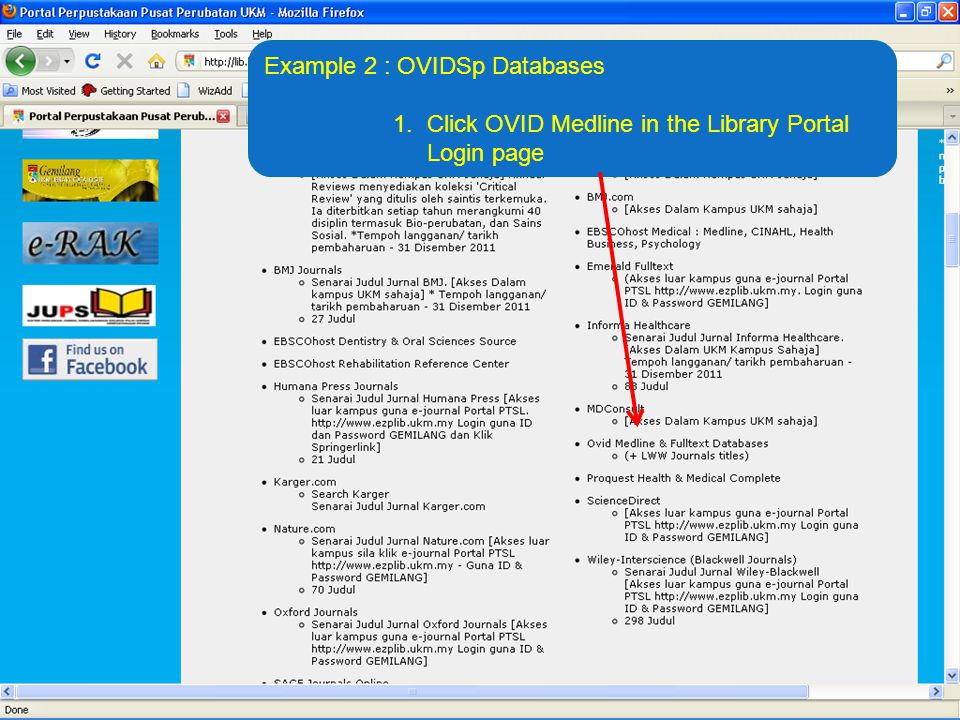The height and width of the screenshot is (720, 960).
Task: Click the '70 Judul' text
Action: [x=332, y=590]
